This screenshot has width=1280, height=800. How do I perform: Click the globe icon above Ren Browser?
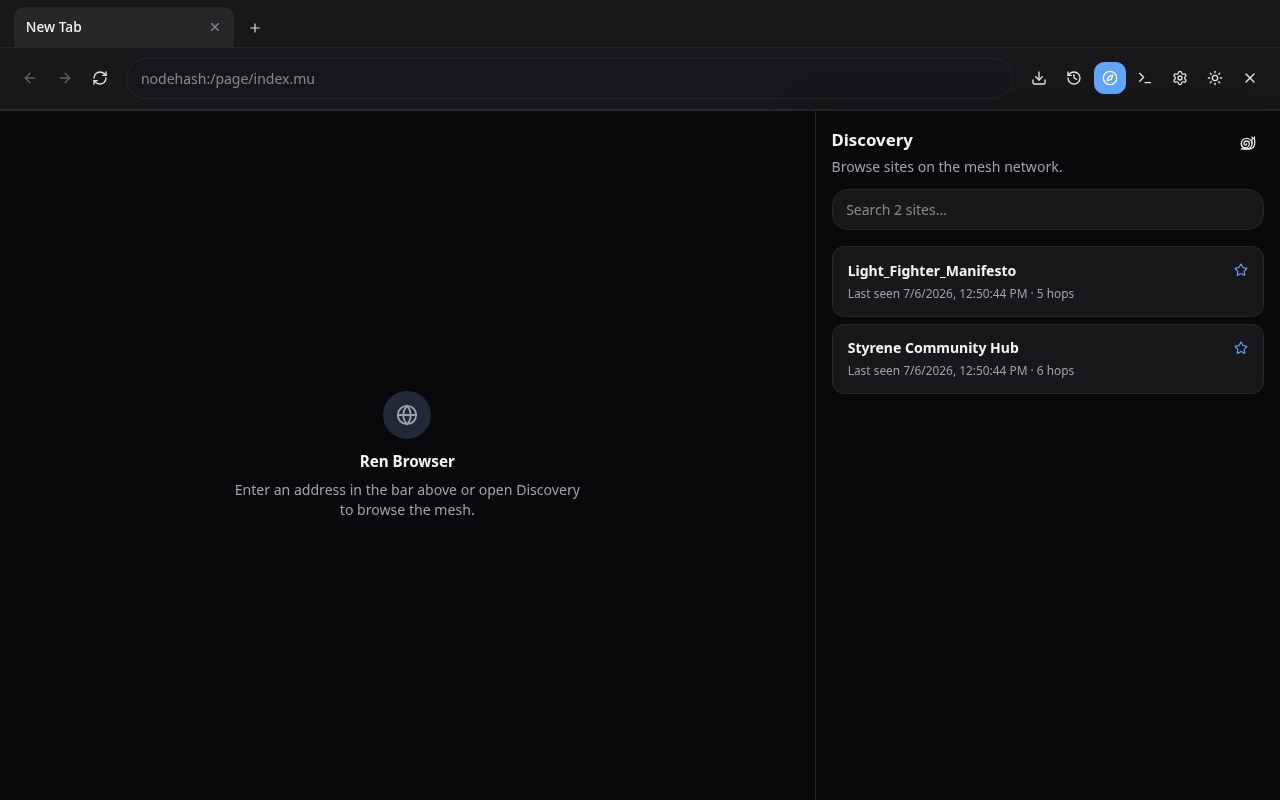(x=407, y=415)
